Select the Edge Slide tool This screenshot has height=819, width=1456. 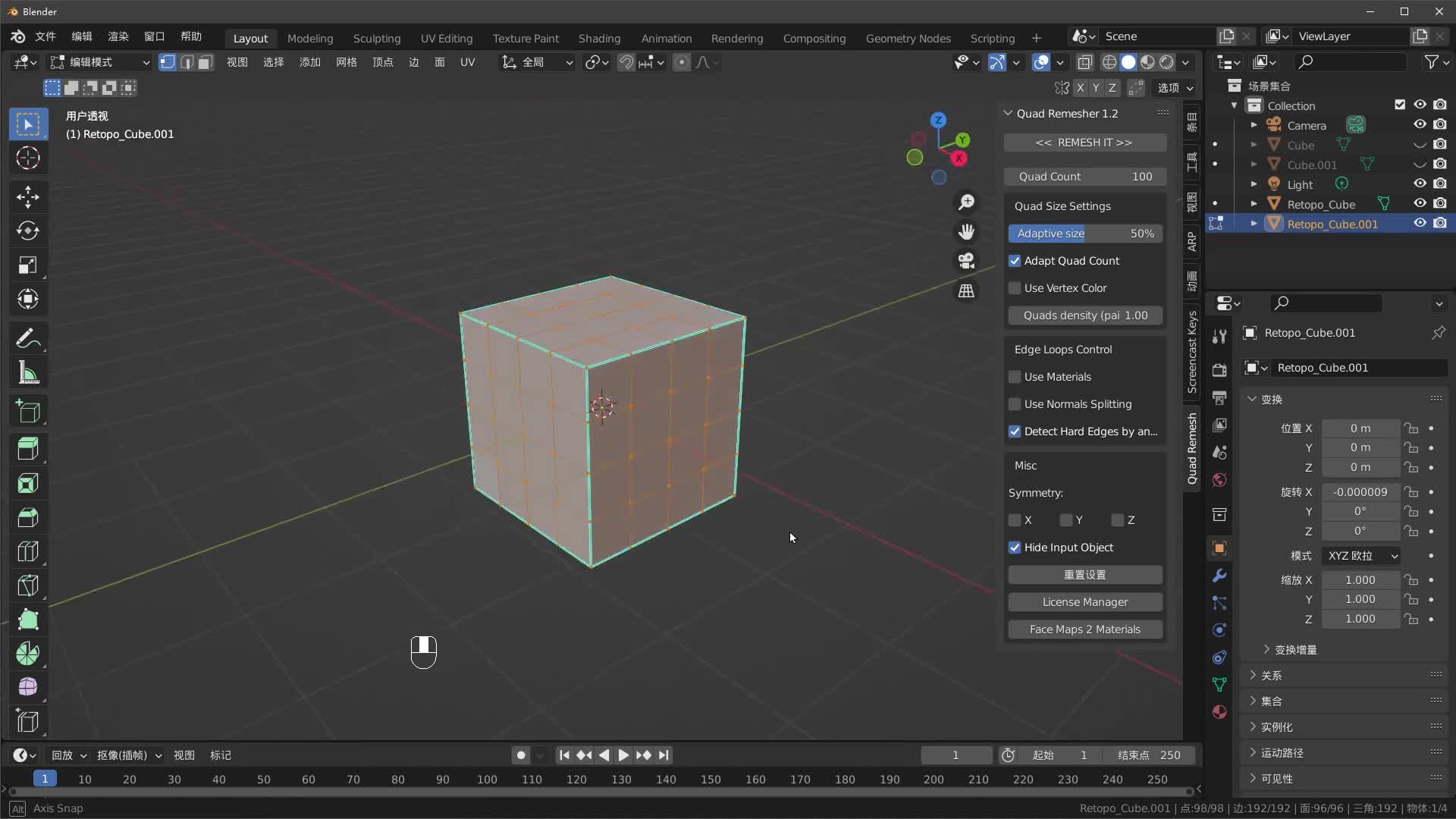tap(28, 721)
